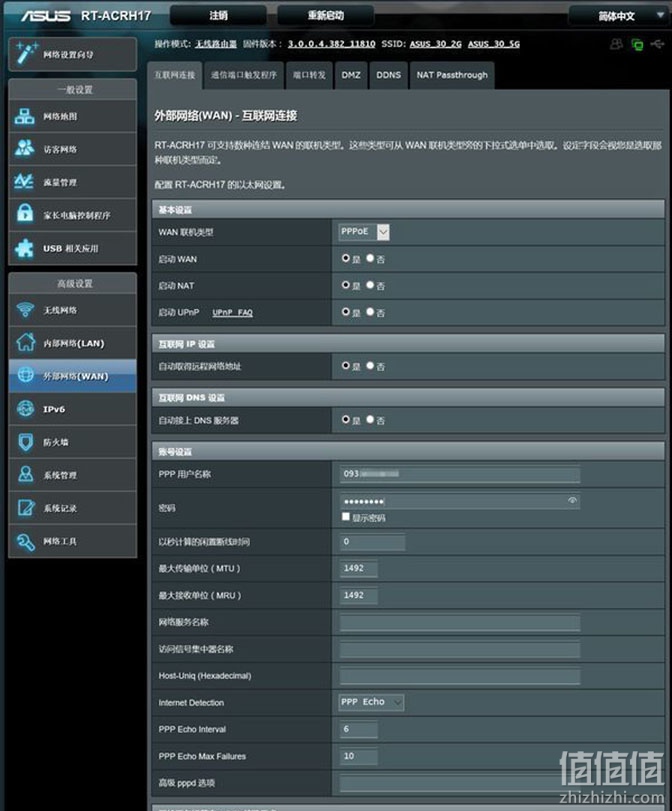Select no for automatic WAN IP address

pyautogui.click(x=370, y=365)
